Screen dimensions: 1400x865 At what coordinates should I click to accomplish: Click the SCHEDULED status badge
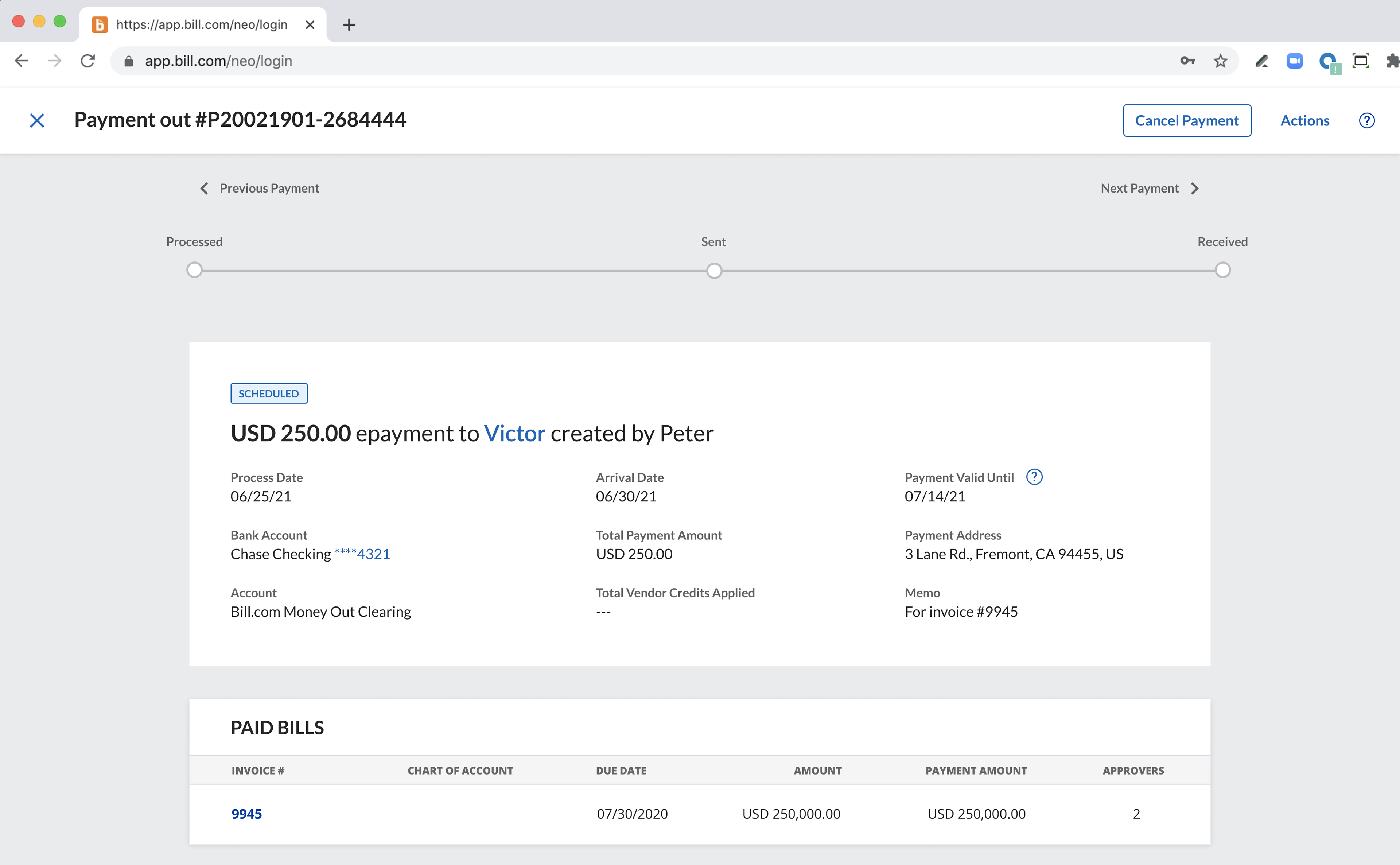click(269, 393)
